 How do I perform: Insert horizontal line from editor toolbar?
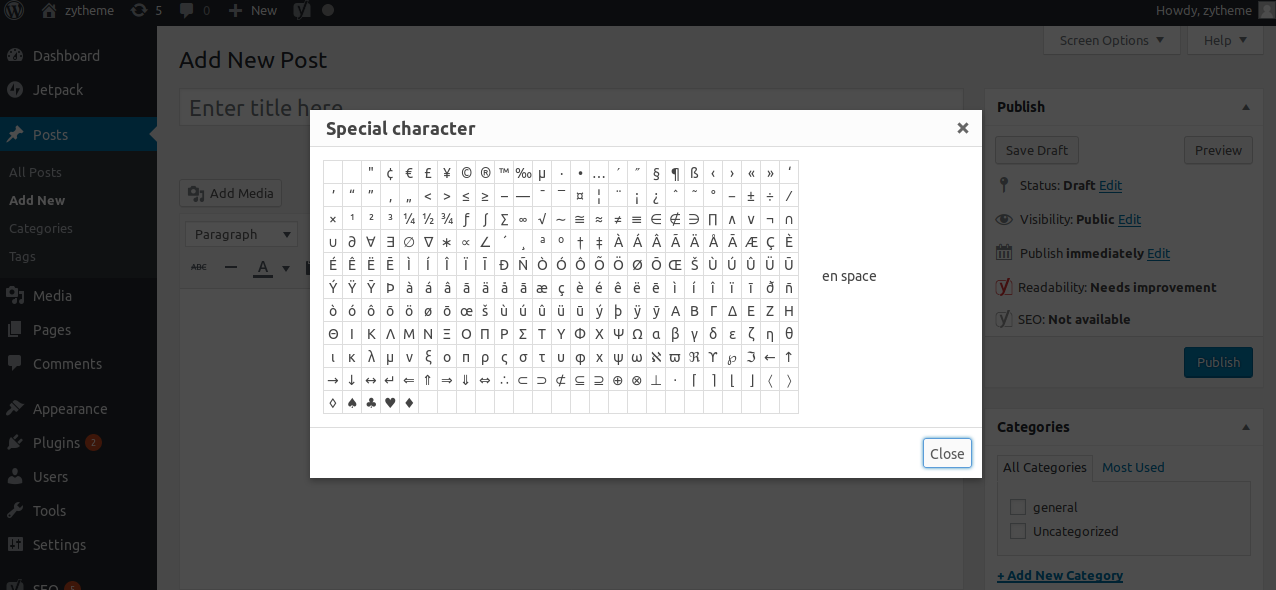231,267
